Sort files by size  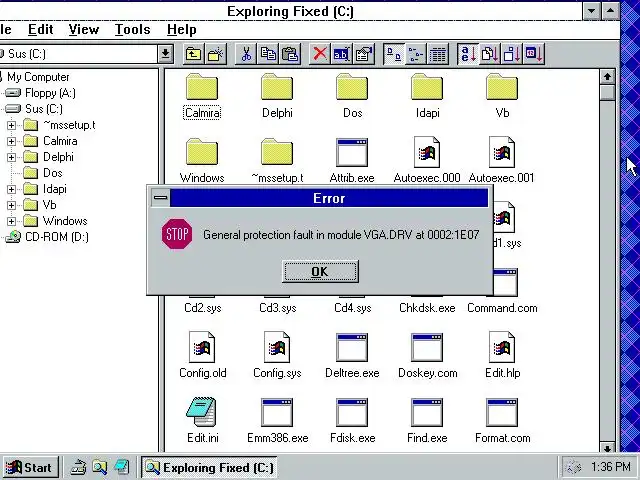512,54
